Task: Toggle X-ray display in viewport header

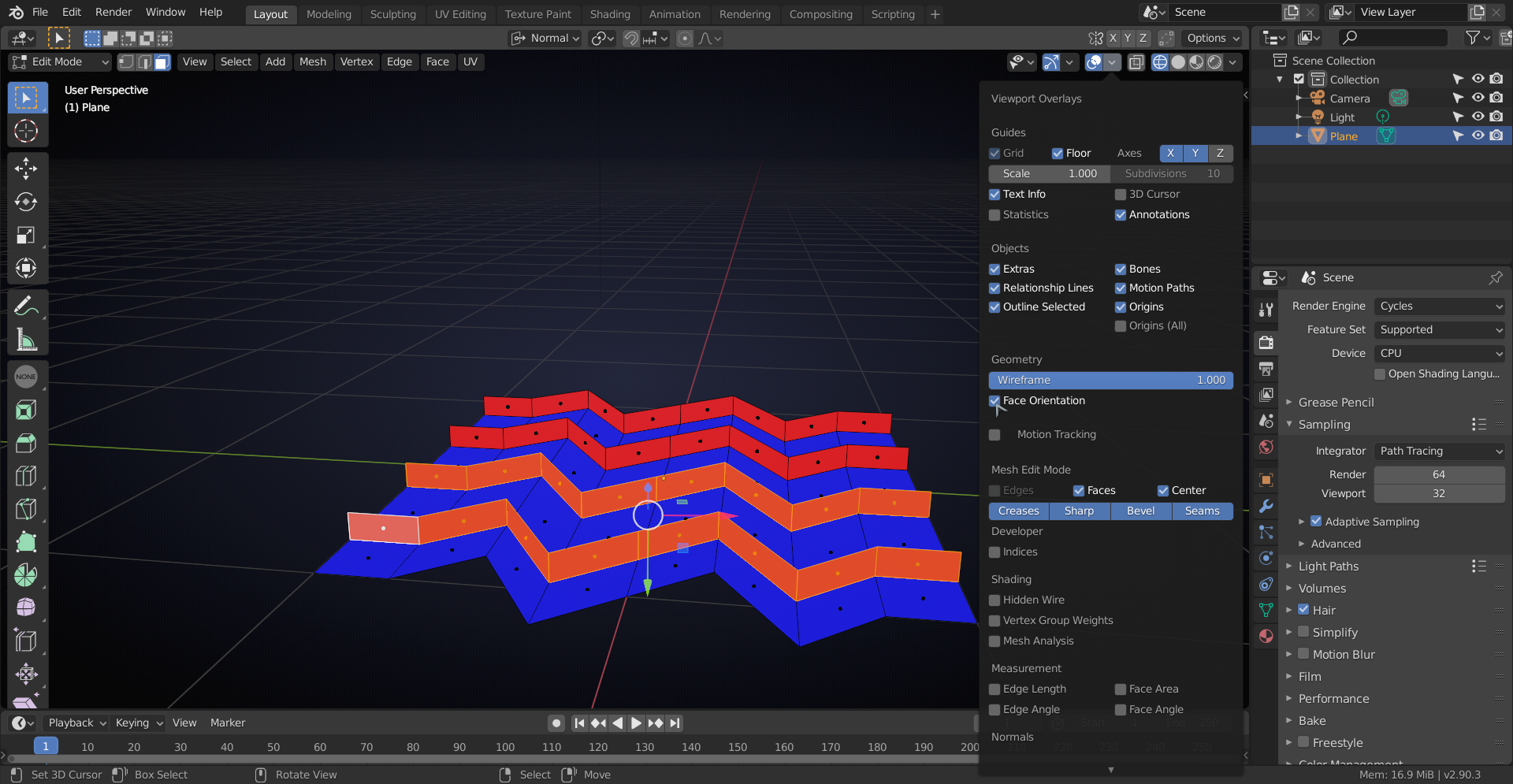Action: [1136, 62]
